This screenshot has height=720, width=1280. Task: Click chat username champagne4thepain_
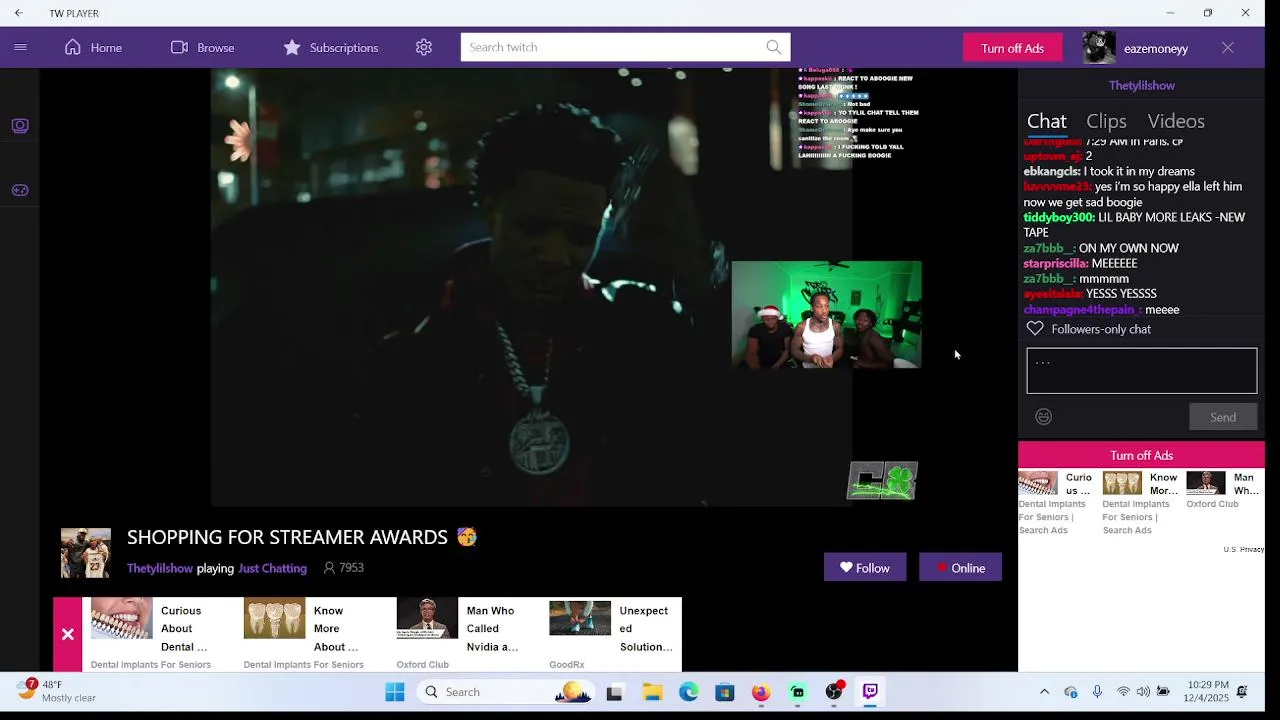(1082, 309)
